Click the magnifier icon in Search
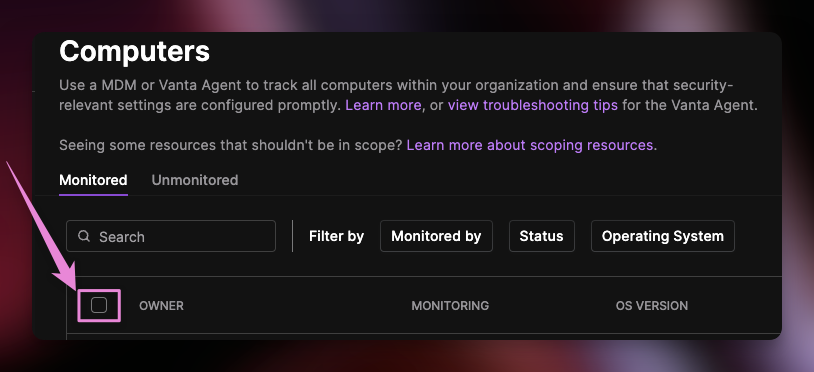This screenshot has height=372, width=814. click(84, 236)
